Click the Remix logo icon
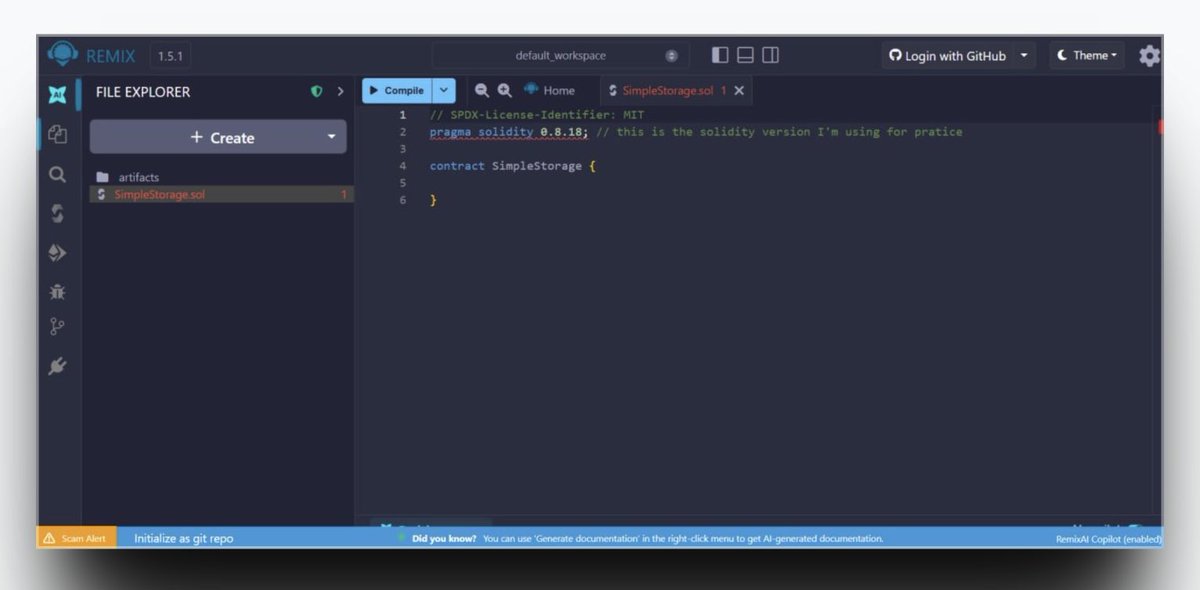This screenshot has height=590, width=1200. (62, 54)
